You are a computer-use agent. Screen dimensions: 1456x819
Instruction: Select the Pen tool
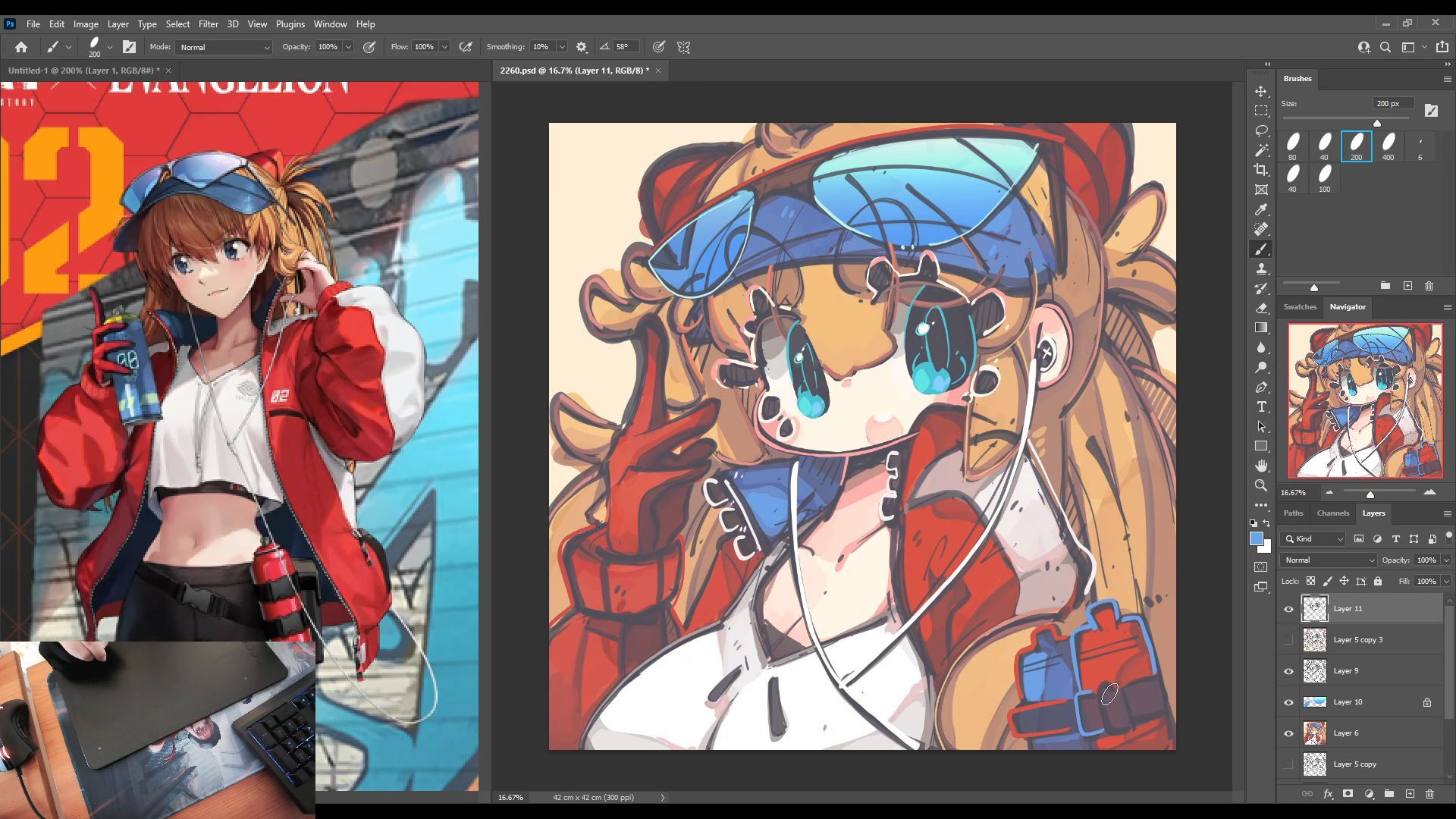[x=1261, y=387]
